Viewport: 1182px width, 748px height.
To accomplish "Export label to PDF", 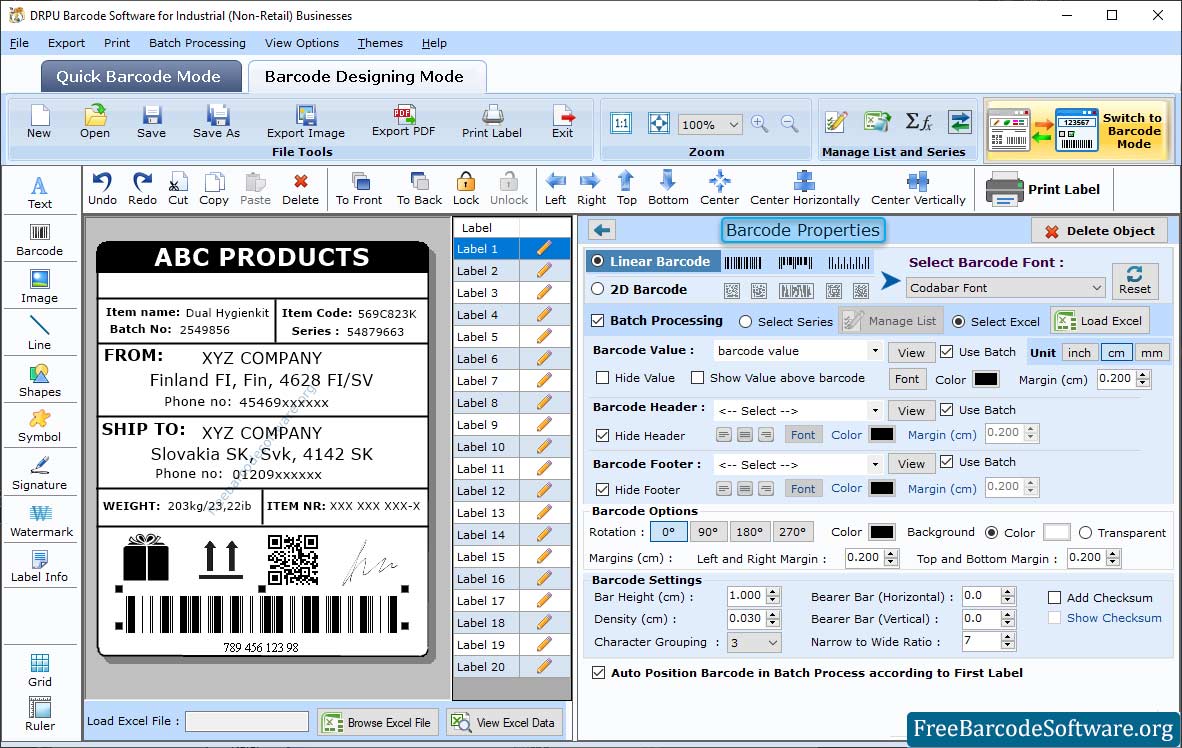I will [403, 121].
